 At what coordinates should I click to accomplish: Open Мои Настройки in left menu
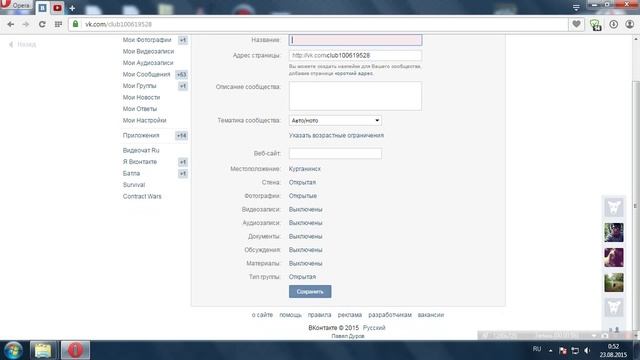click(x=144, y=120)
